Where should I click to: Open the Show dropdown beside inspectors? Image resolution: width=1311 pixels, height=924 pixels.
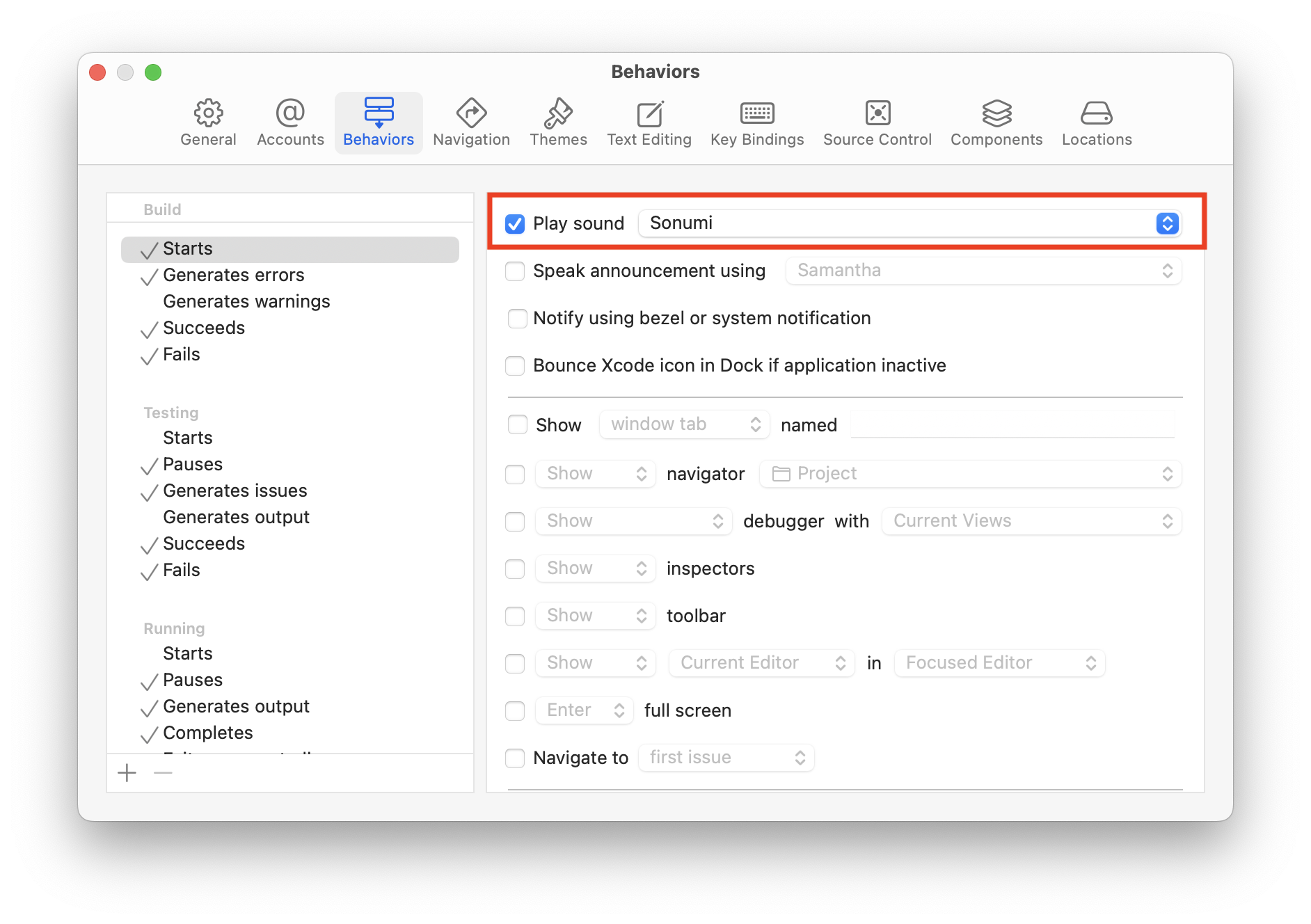pos(595,568)
